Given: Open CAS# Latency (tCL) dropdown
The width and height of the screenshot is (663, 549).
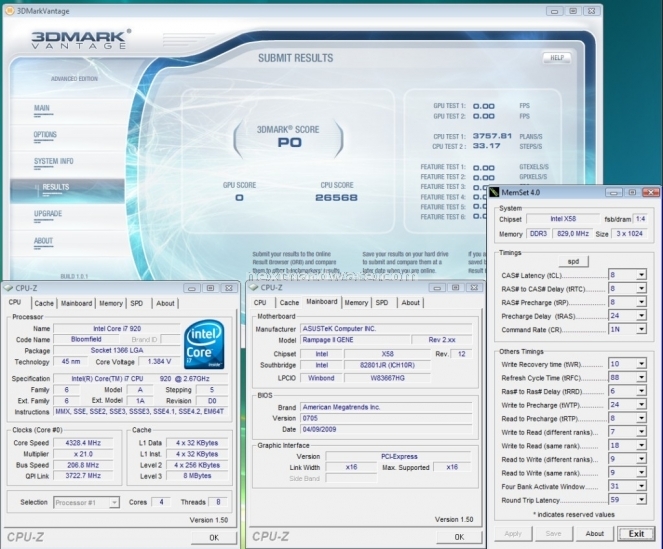Looking at the screenshot, I should point(641,275).
